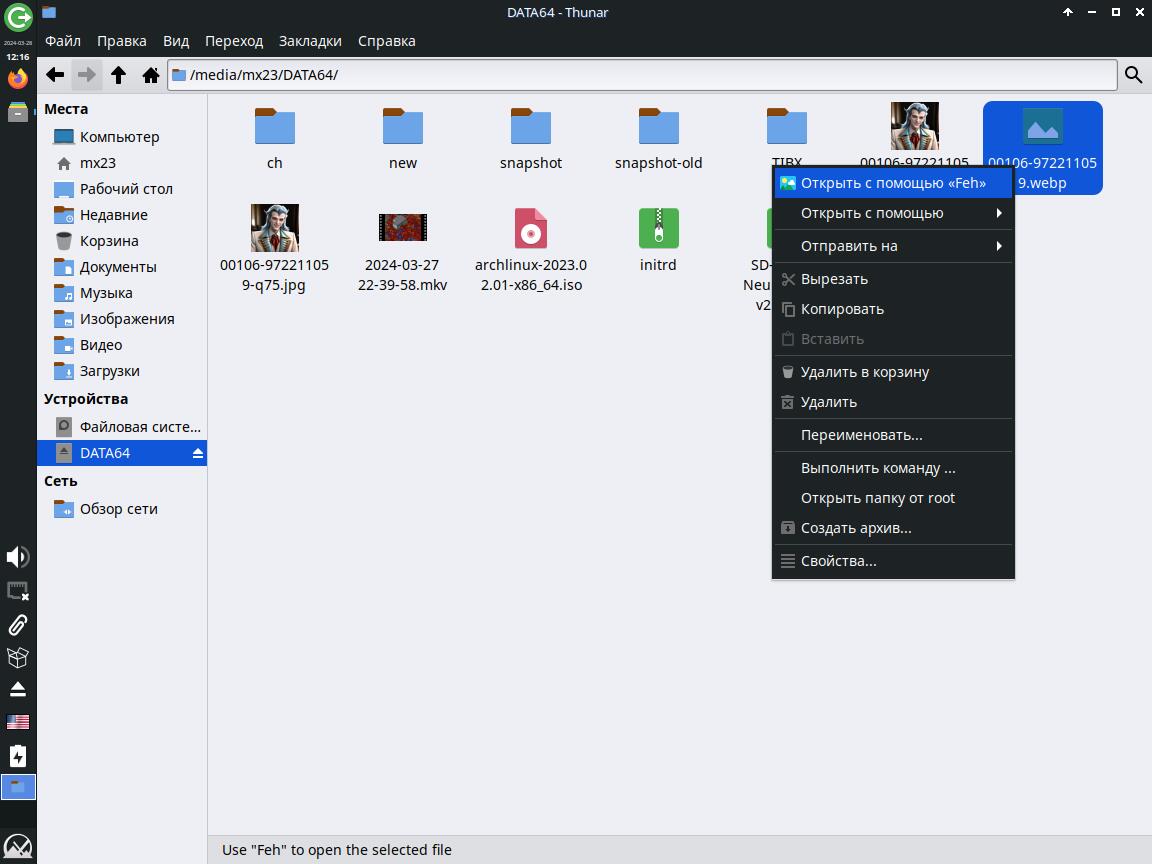Select Компьютер in sidebar
The image size is (1152, 864).
[122, 137]
